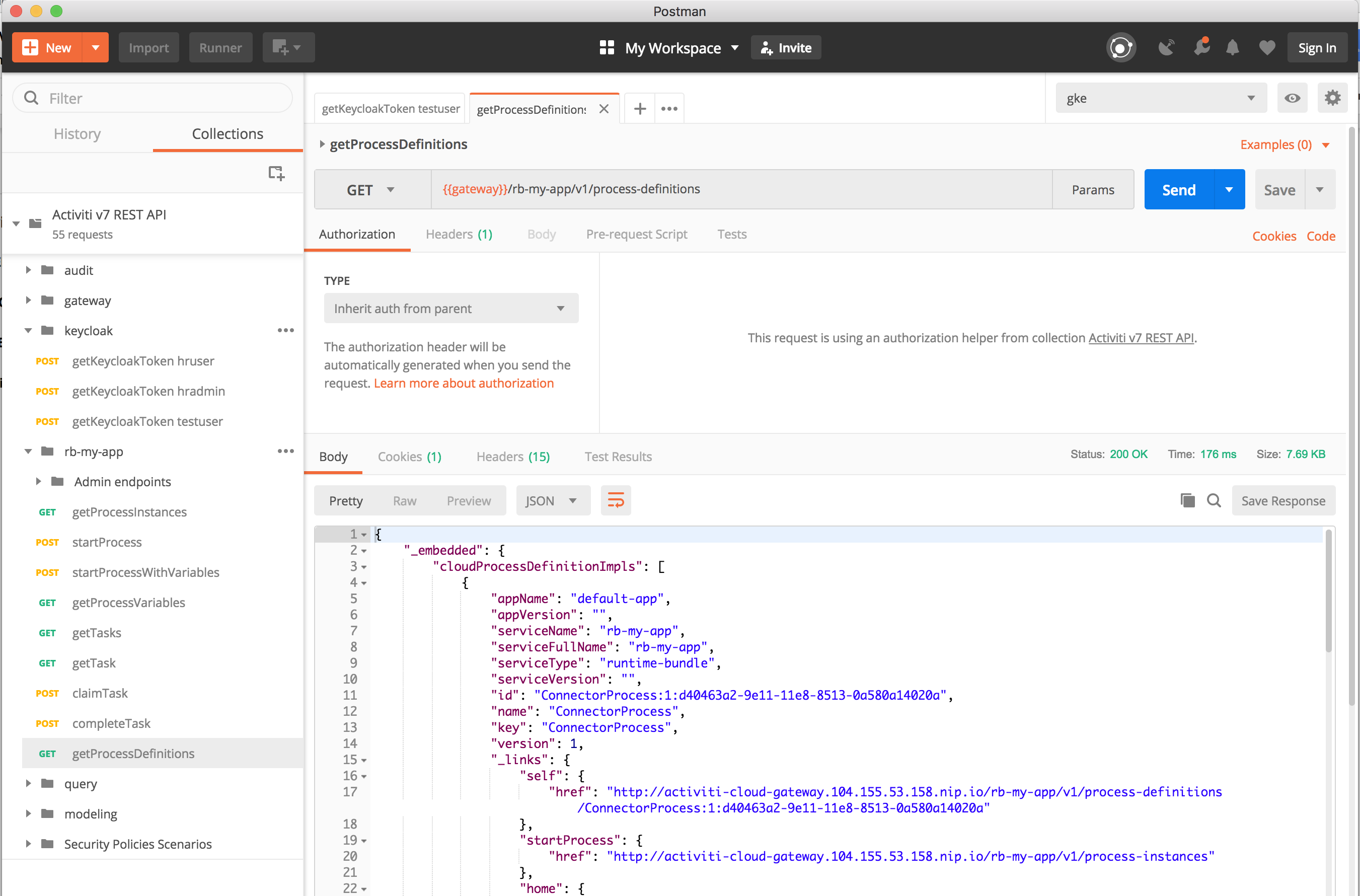This screenshot has height=896, width=1360.
Task: Open the interceptor satellite icon
Action: coord(1166,47)
